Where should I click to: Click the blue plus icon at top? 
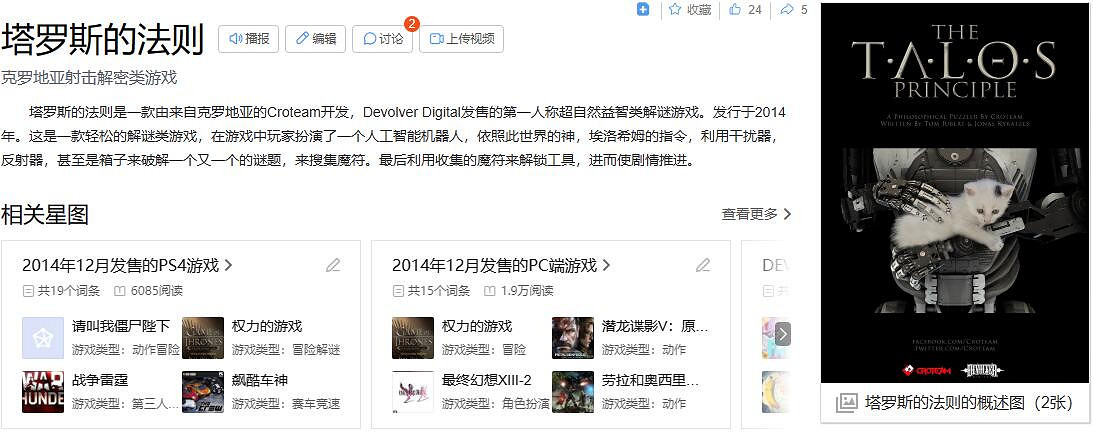(643, 9)
